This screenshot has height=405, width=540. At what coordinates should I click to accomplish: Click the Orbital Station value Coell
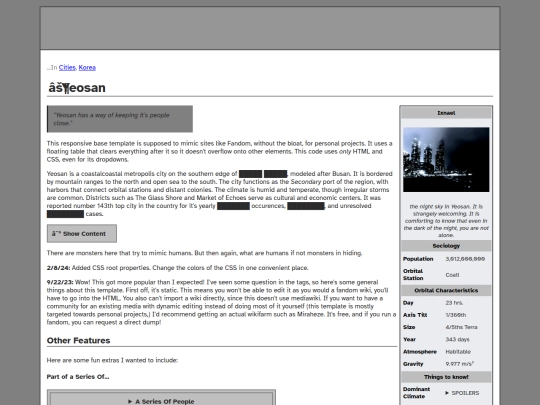(452, 275)
